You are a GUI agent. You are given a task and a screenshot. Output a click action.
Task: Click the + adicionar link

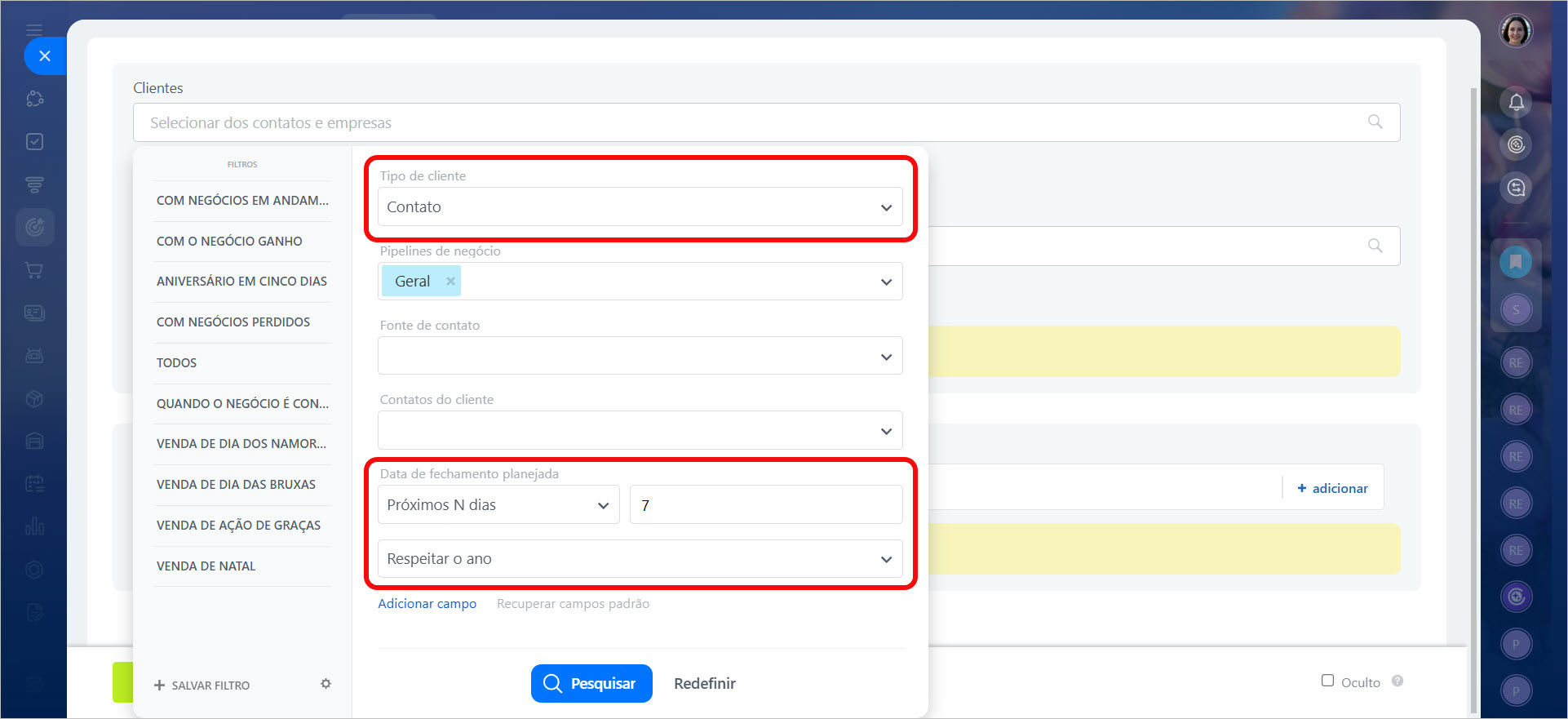pos(1333,488)
